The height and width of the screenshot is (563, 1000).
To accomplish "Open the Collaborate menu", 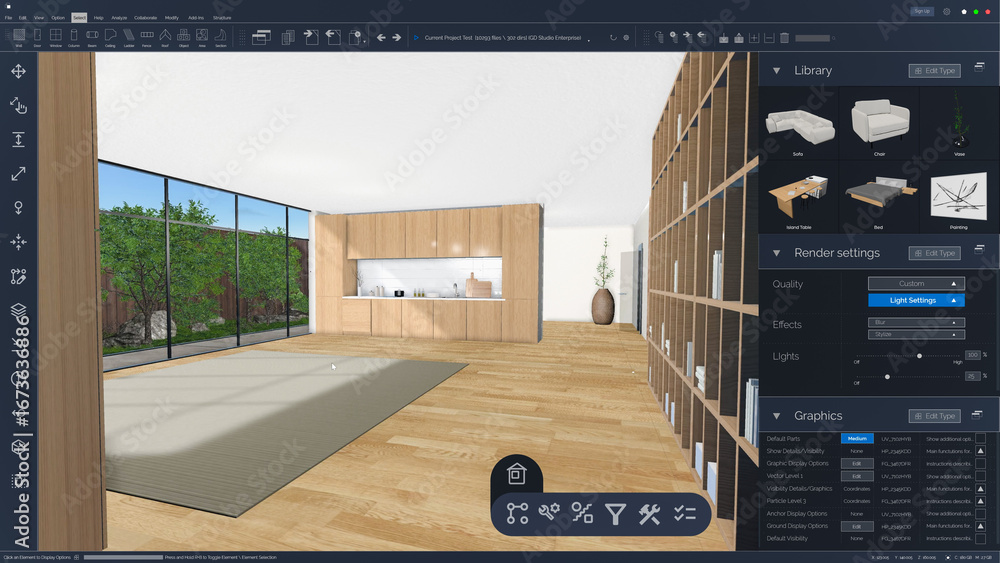I will [145, 18].
